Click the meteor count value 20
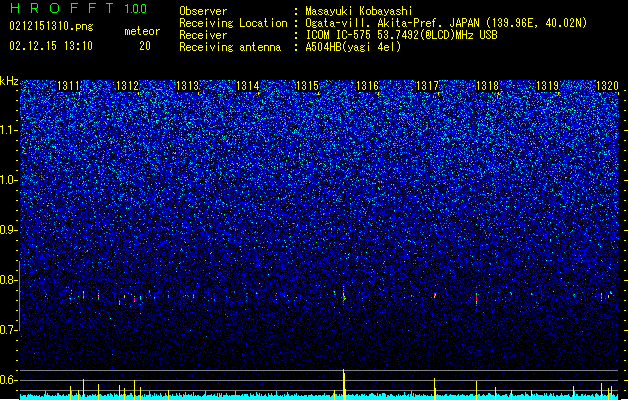Image resolution: width=629 pixels, height=400 pixels. pos(145,46)
